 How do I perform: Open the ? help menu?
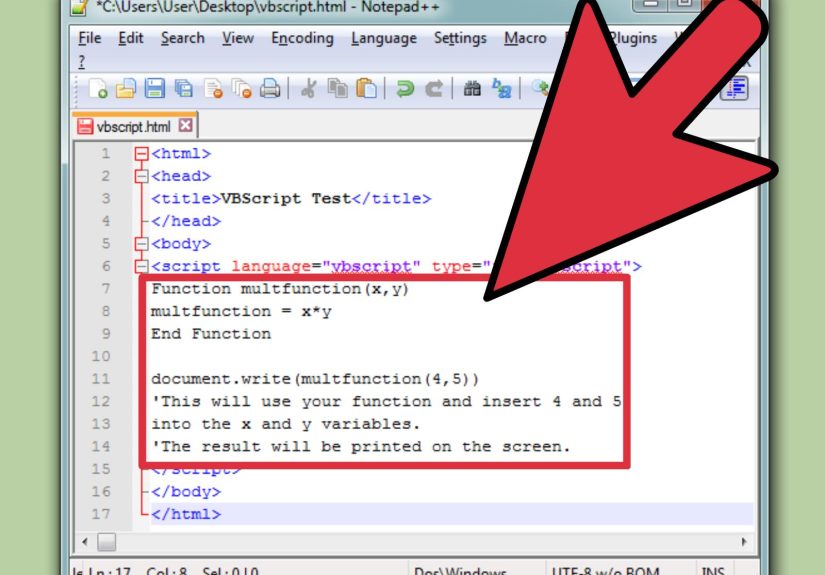point(82,62)
